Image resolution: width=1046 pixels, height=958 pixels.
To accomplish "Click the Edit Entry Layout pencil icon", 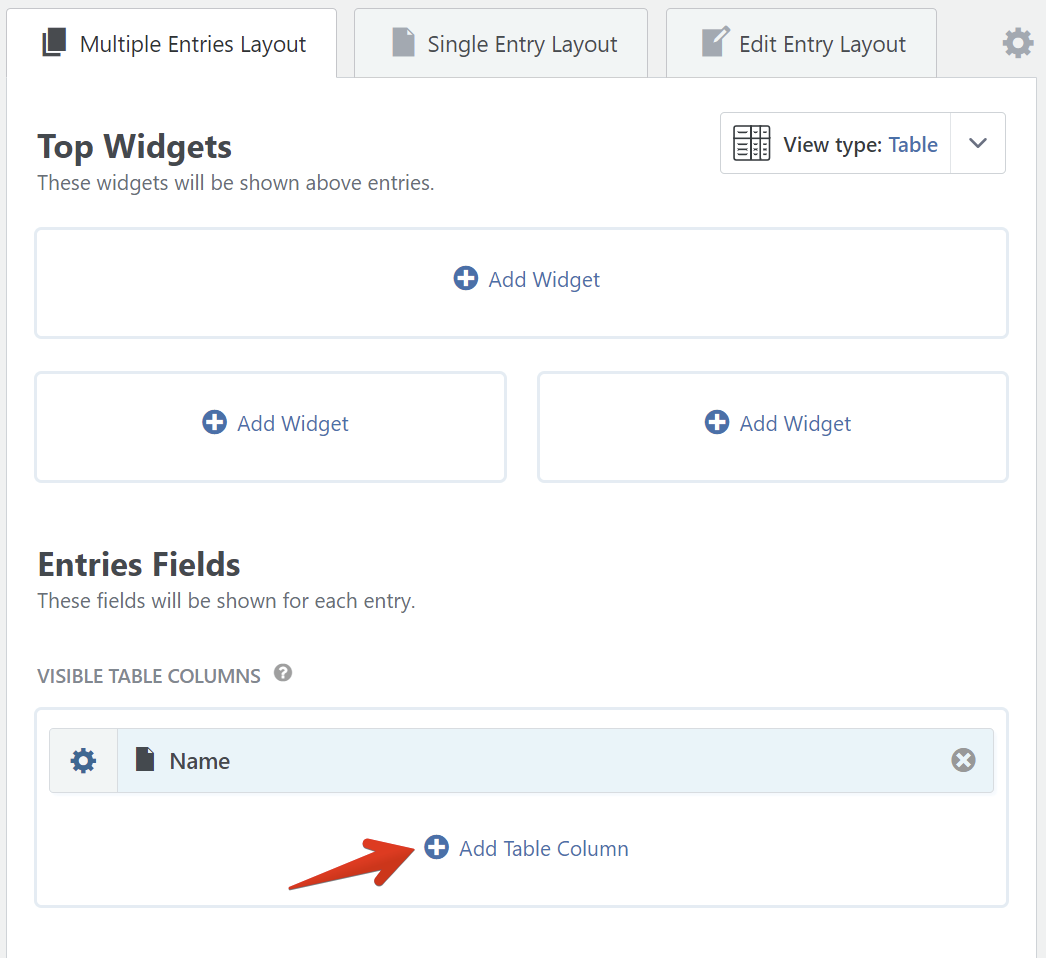I will [x=715, y=44].
